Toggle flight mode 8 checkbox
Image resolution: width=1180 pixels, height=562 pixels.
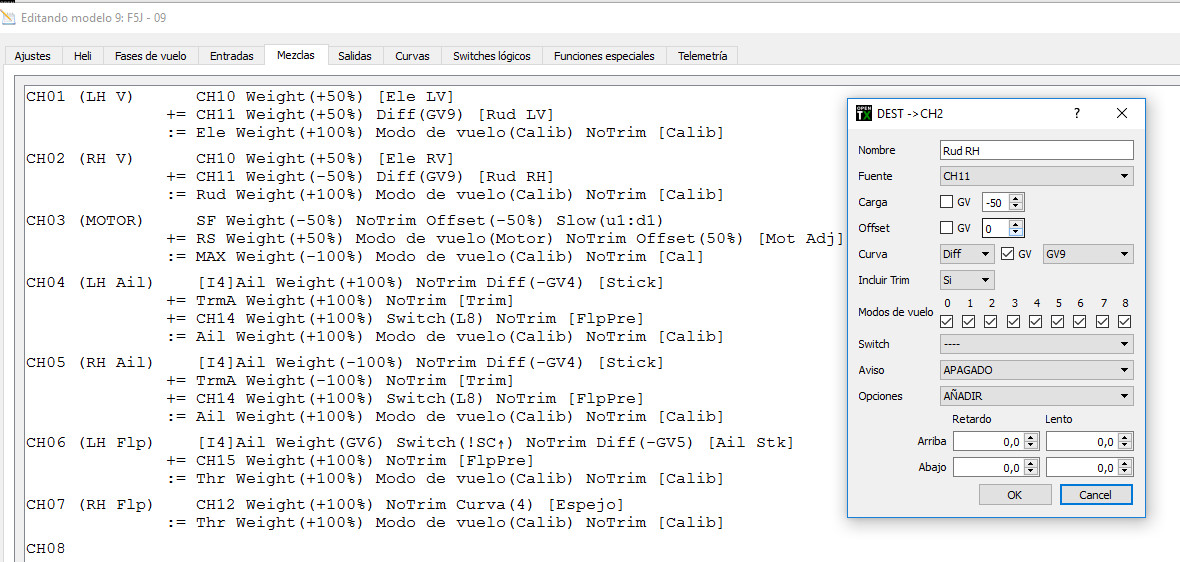pos(1124,321)
